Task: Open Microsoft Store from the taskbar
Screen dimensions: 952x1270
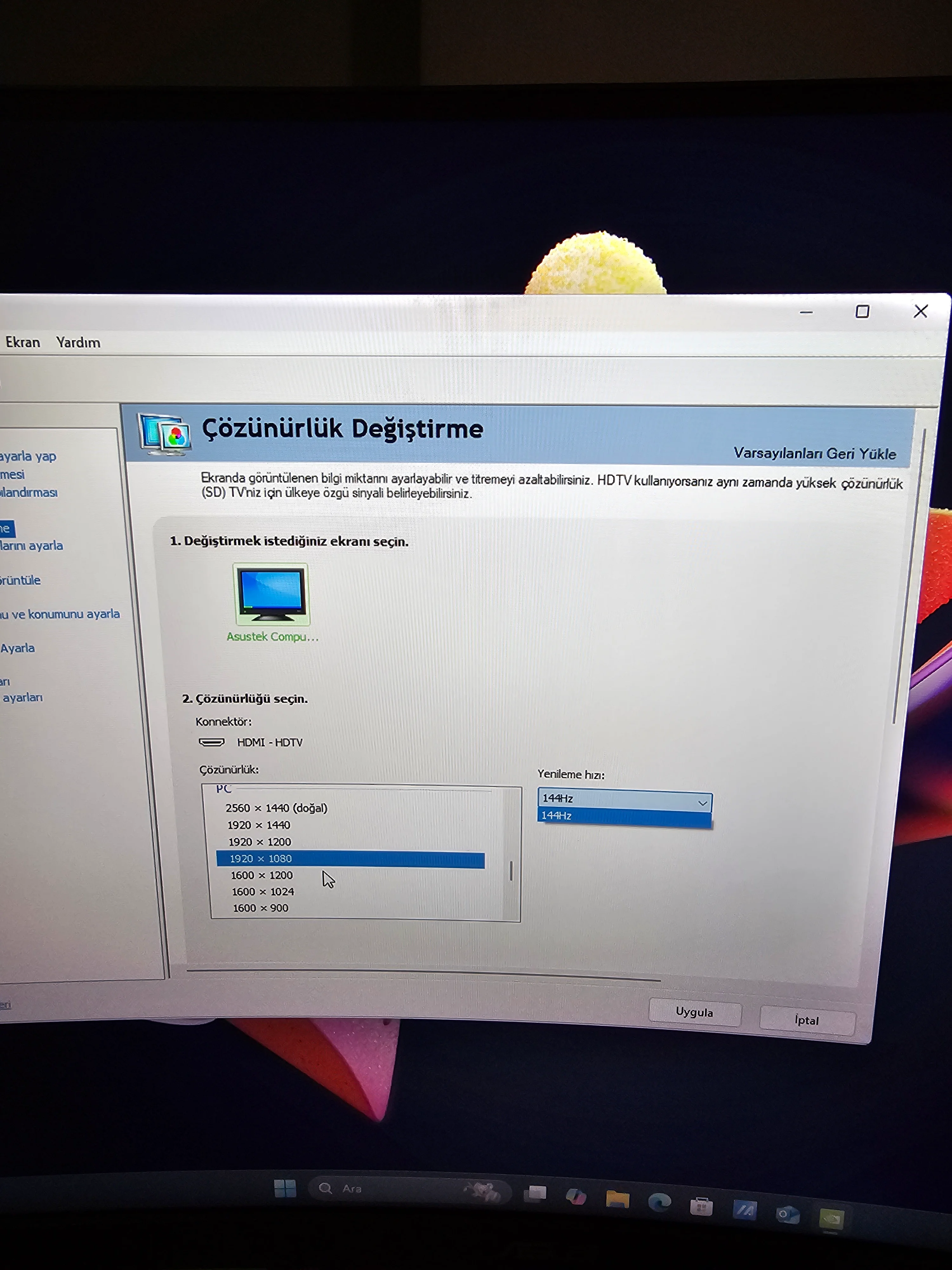Action: (x=701, y=1206)
